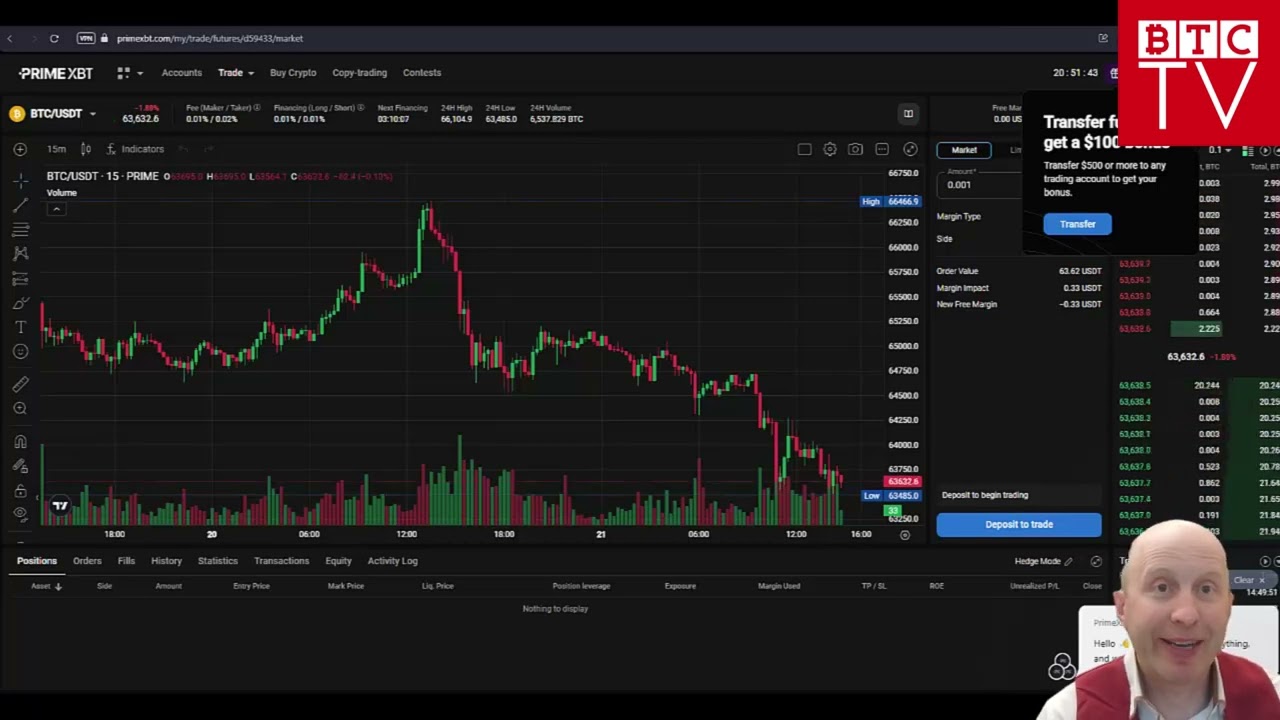Screen dimensions: 1280x720
Task: Open the candlestick chart style menu
Action: pos(86,149)
